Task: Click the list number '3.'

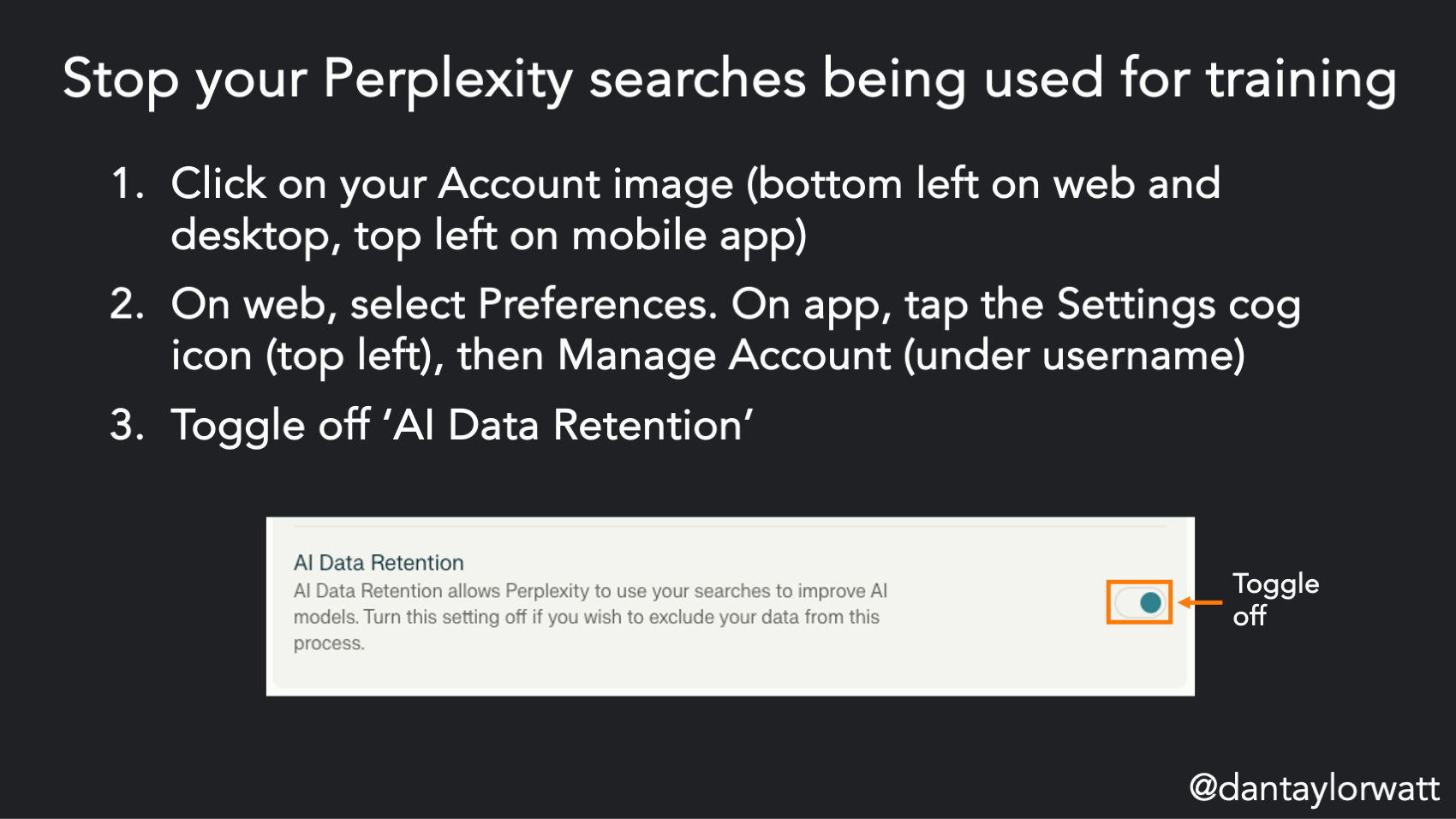Action: coord(127,425)
